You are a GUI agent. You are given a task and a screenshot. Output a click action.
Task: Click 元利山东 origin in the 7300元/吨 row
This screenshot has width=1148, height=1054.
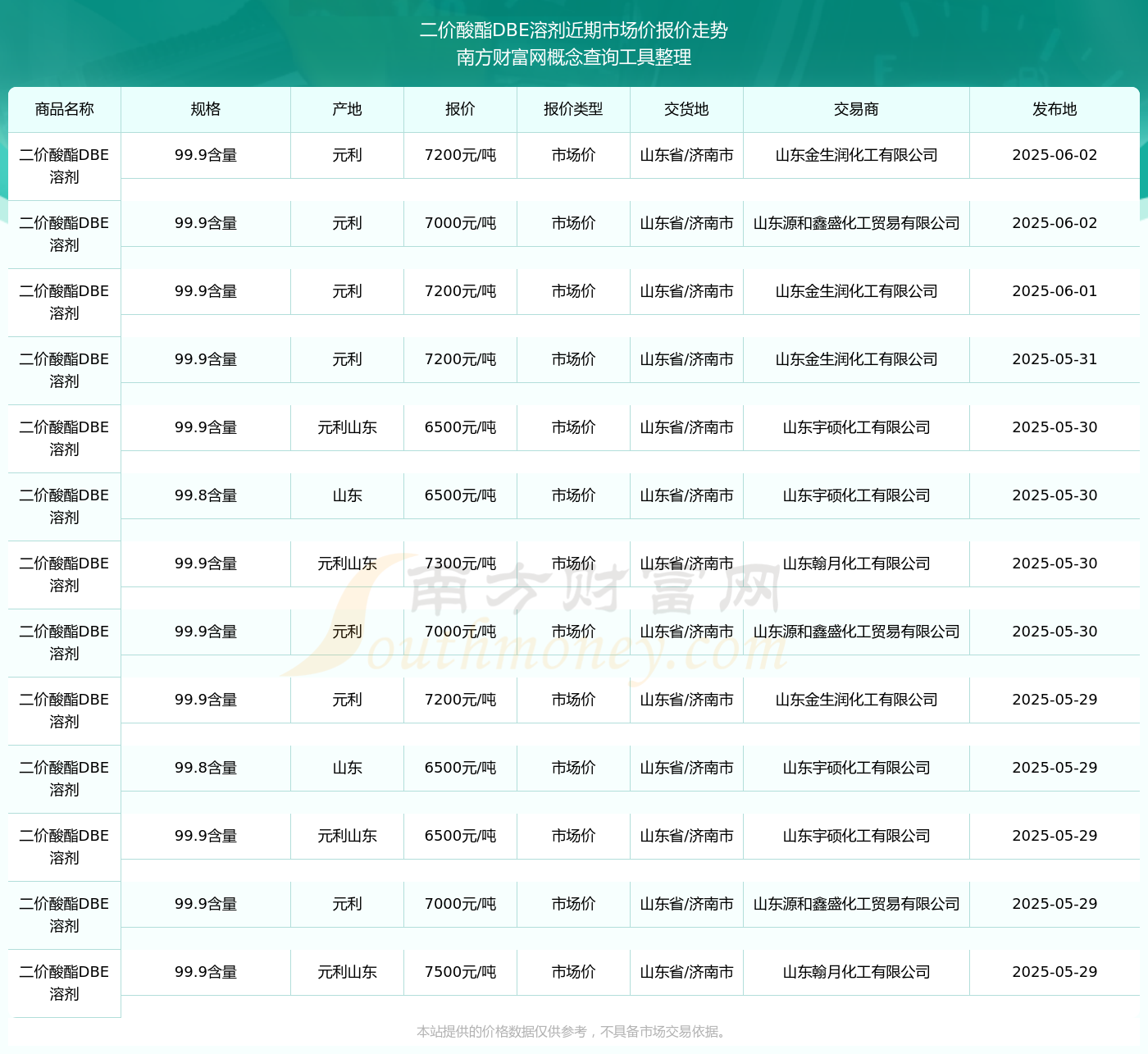click(347, 564)
